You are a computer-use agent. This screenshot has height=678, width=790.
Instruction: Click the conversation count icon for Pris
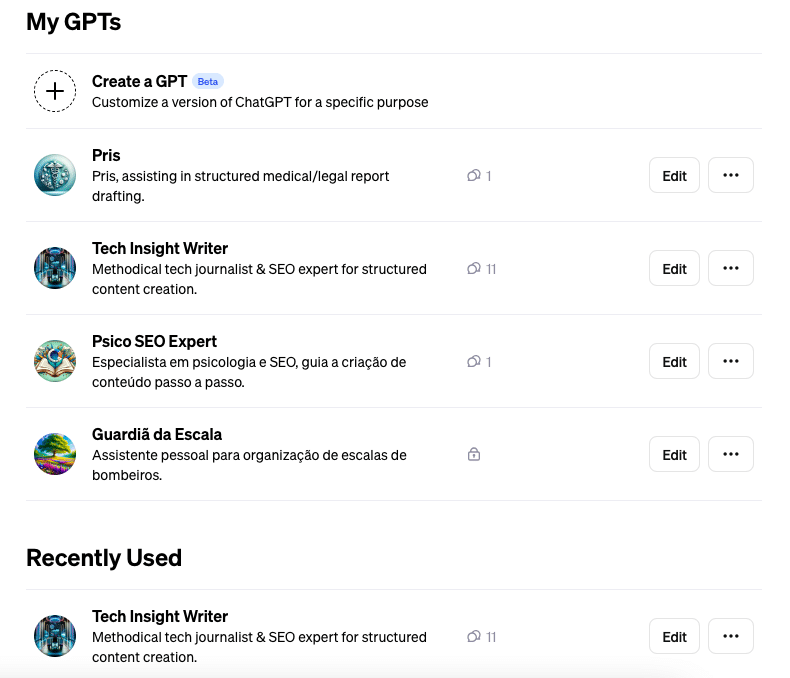[x=474, y=176]
